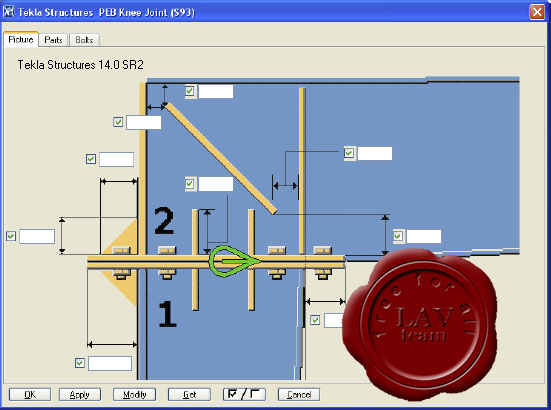551x410 pixels.
Task: Toggle checkbox for diagonal stiffener bottom height on right
Action: [398, 236]
